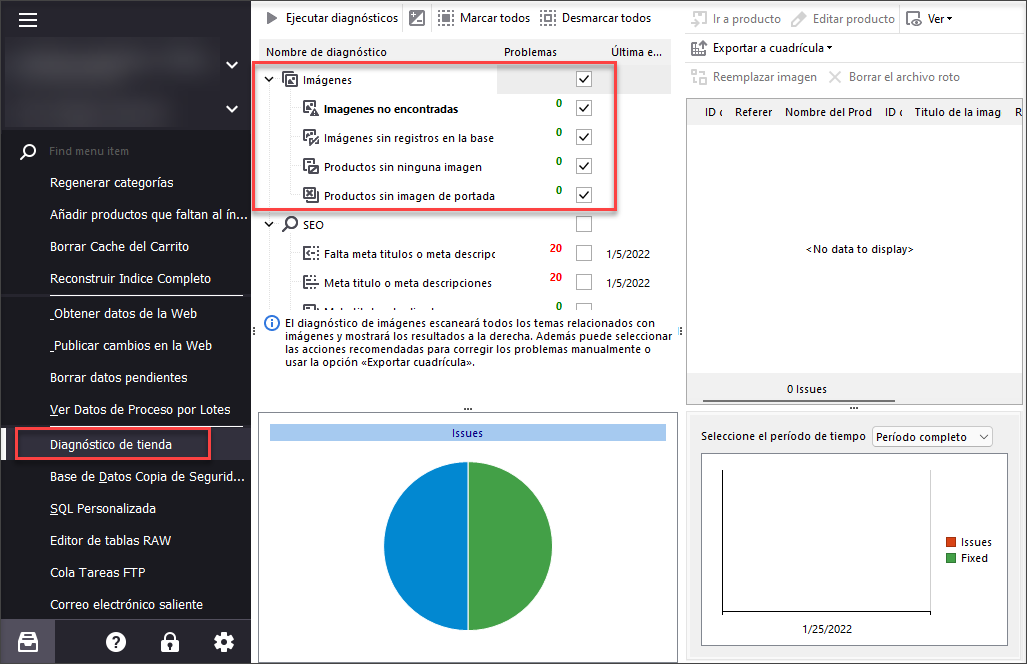Click Marcar todos button
The image size is (1027, 664).
pos(484,18)
